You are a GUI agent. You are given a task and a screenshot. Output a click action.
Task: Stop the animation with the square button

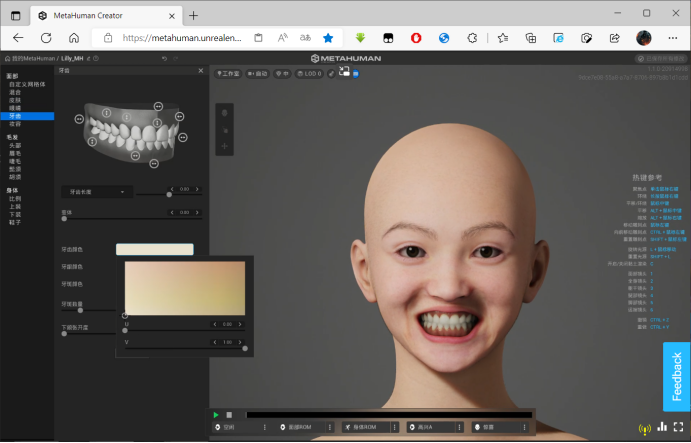click(x=229, y=415)
